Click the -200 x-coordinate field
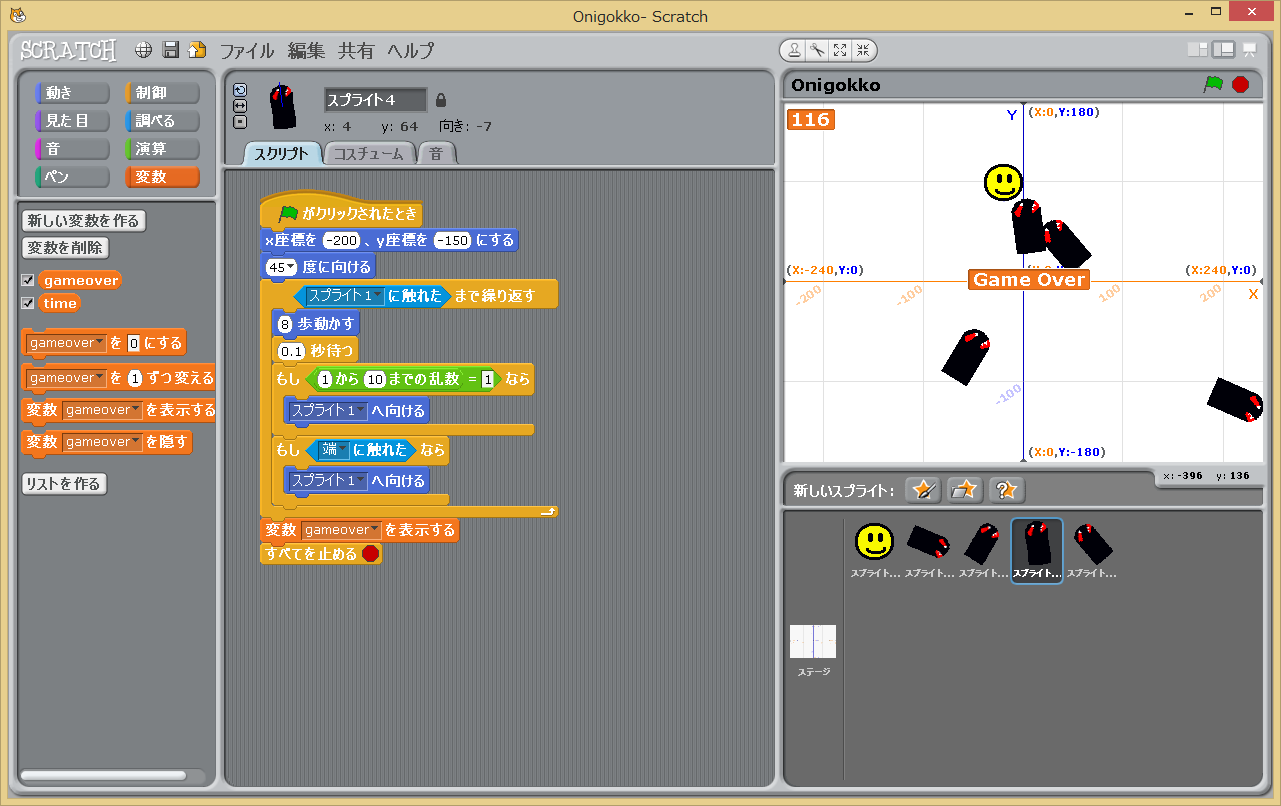 341,241
